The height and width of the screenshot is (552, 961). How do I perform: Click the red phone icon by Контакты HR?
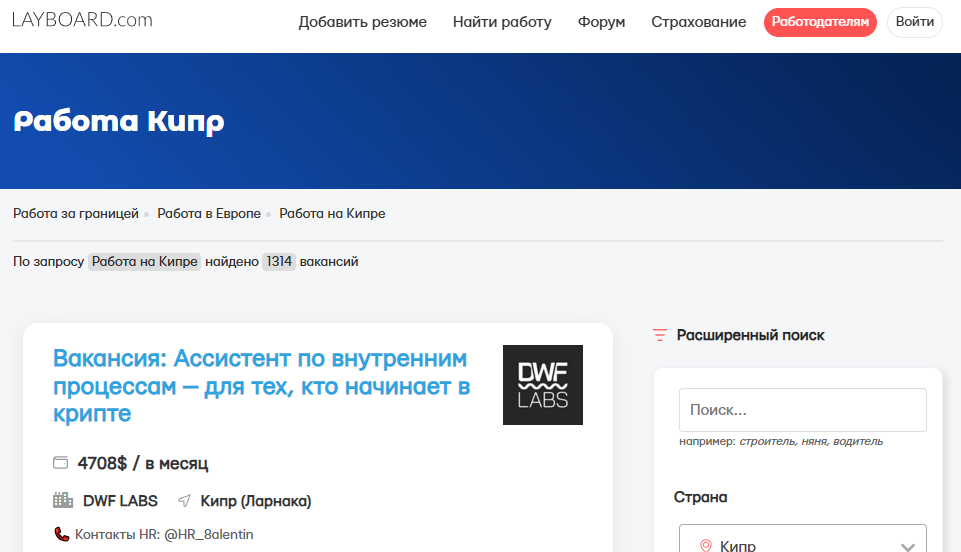[61, 534]
